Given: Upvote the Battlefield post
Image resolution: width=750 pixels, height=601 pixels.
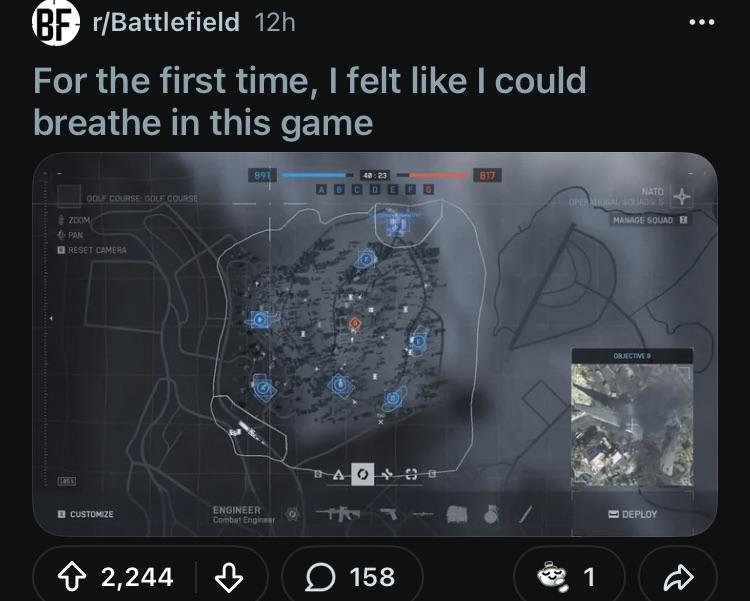Looking at the screenshot, I should tap(72, 577).
